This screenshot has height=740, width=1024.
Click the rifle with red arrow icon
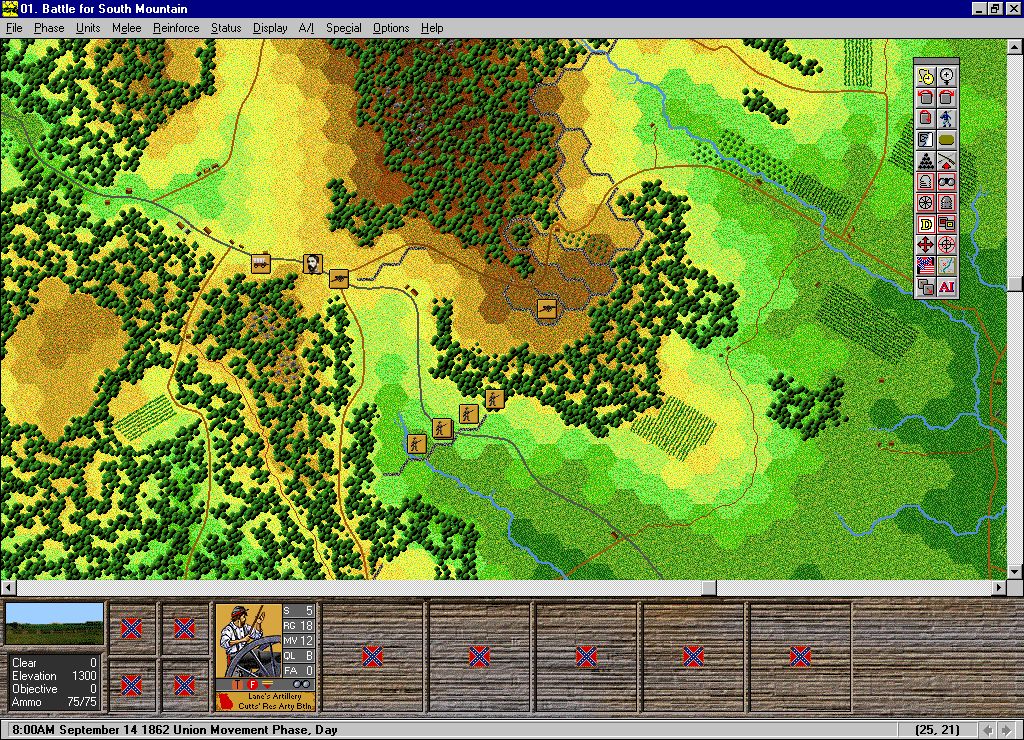(x=947, y=161)
